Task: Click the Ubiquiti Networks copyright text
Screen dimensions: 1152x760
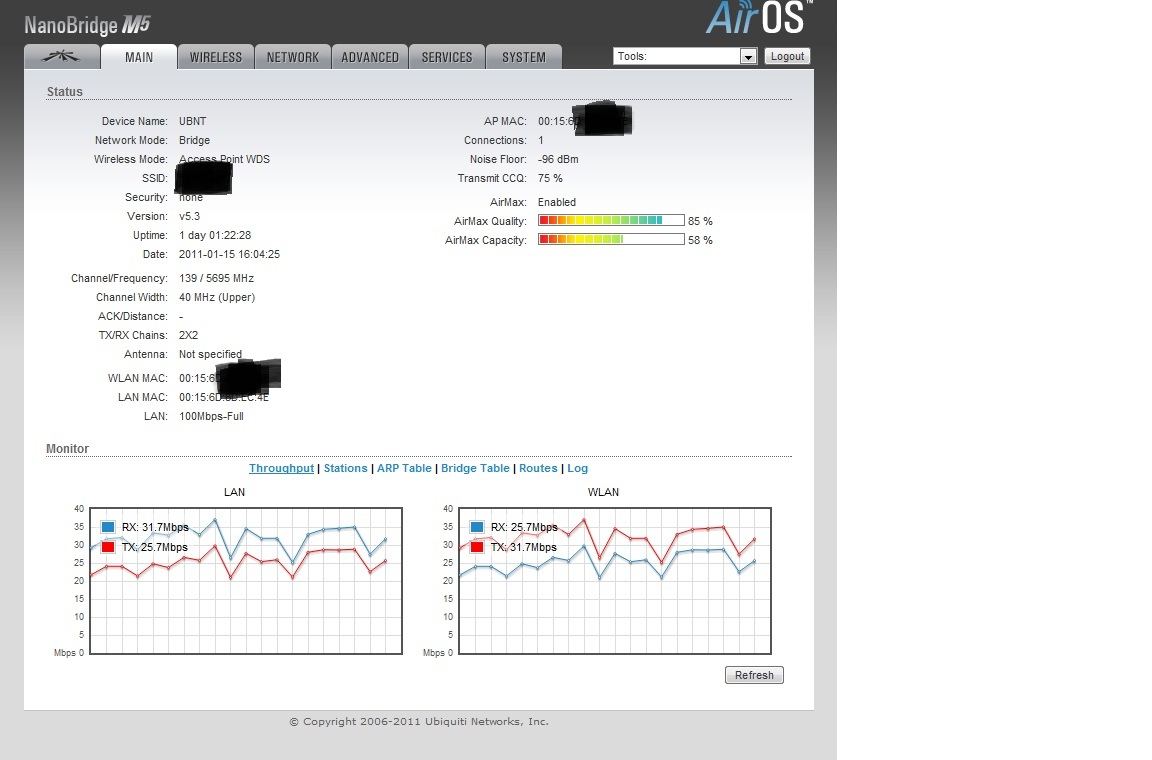Action: coord(419,722)
